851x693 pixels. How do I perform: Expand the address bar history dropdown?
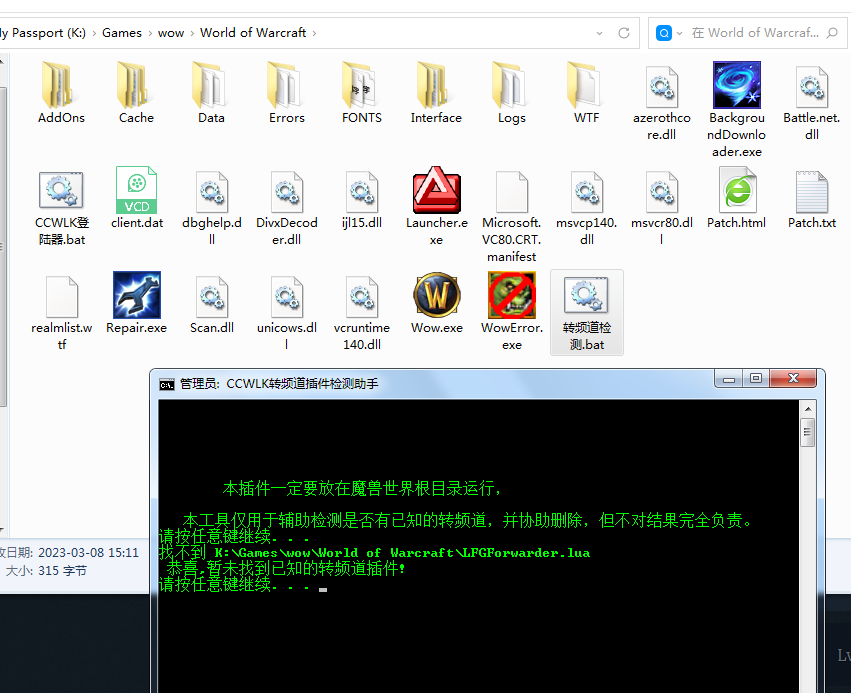pyautogui.click(x=600, y=32)
